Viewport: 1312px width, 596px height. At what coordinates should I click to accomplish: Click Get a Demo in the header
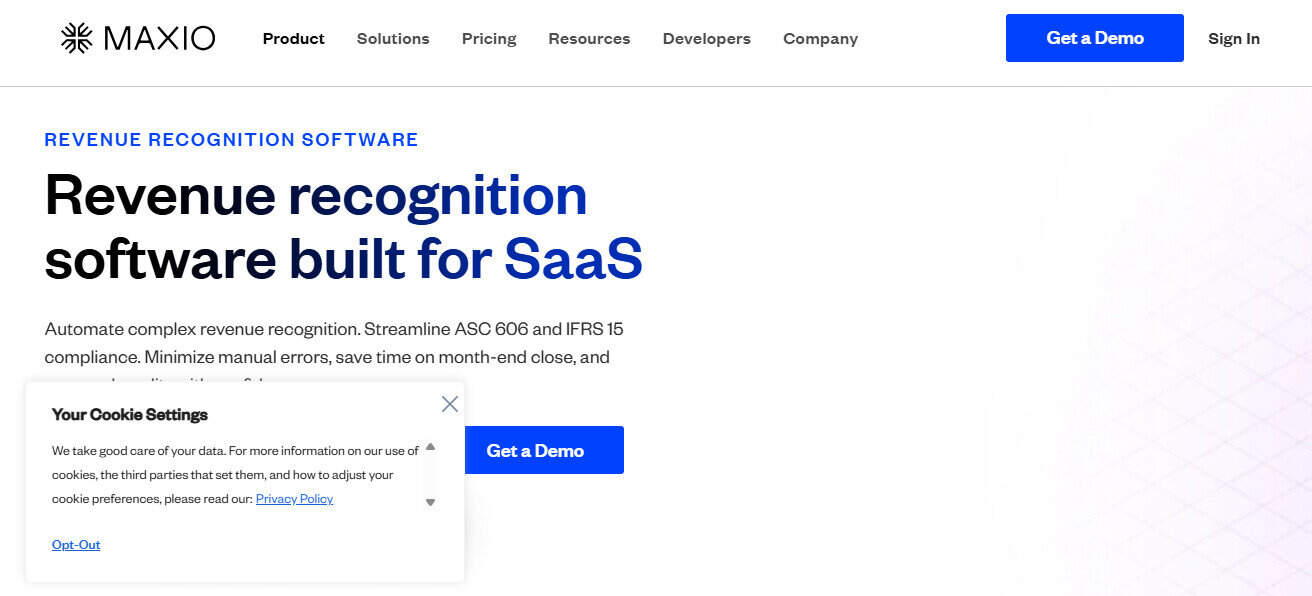[x=1094, y=37]
